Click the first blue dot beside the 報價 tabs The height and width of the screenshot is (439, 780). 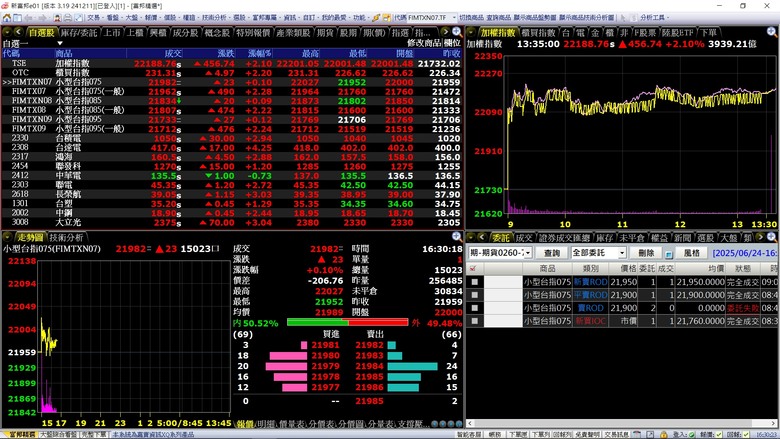point(435,424)
